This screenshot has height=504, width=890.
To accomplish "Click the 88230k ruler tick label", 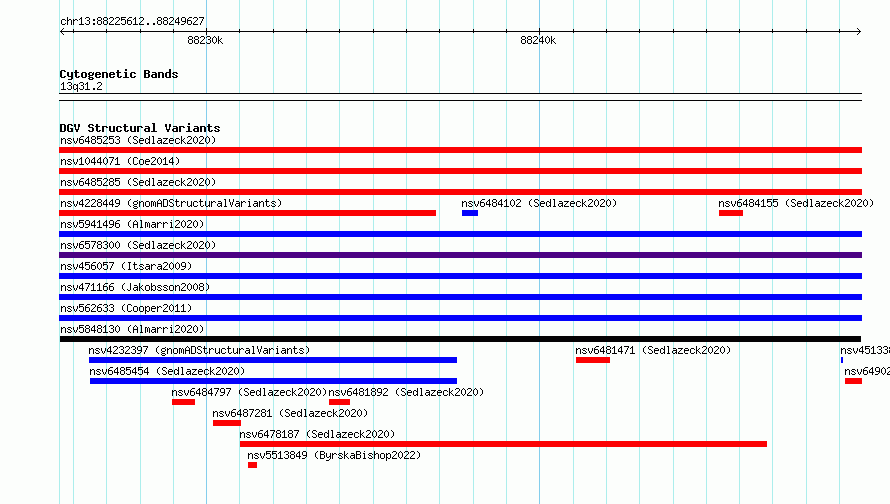I will pos(205,40).
